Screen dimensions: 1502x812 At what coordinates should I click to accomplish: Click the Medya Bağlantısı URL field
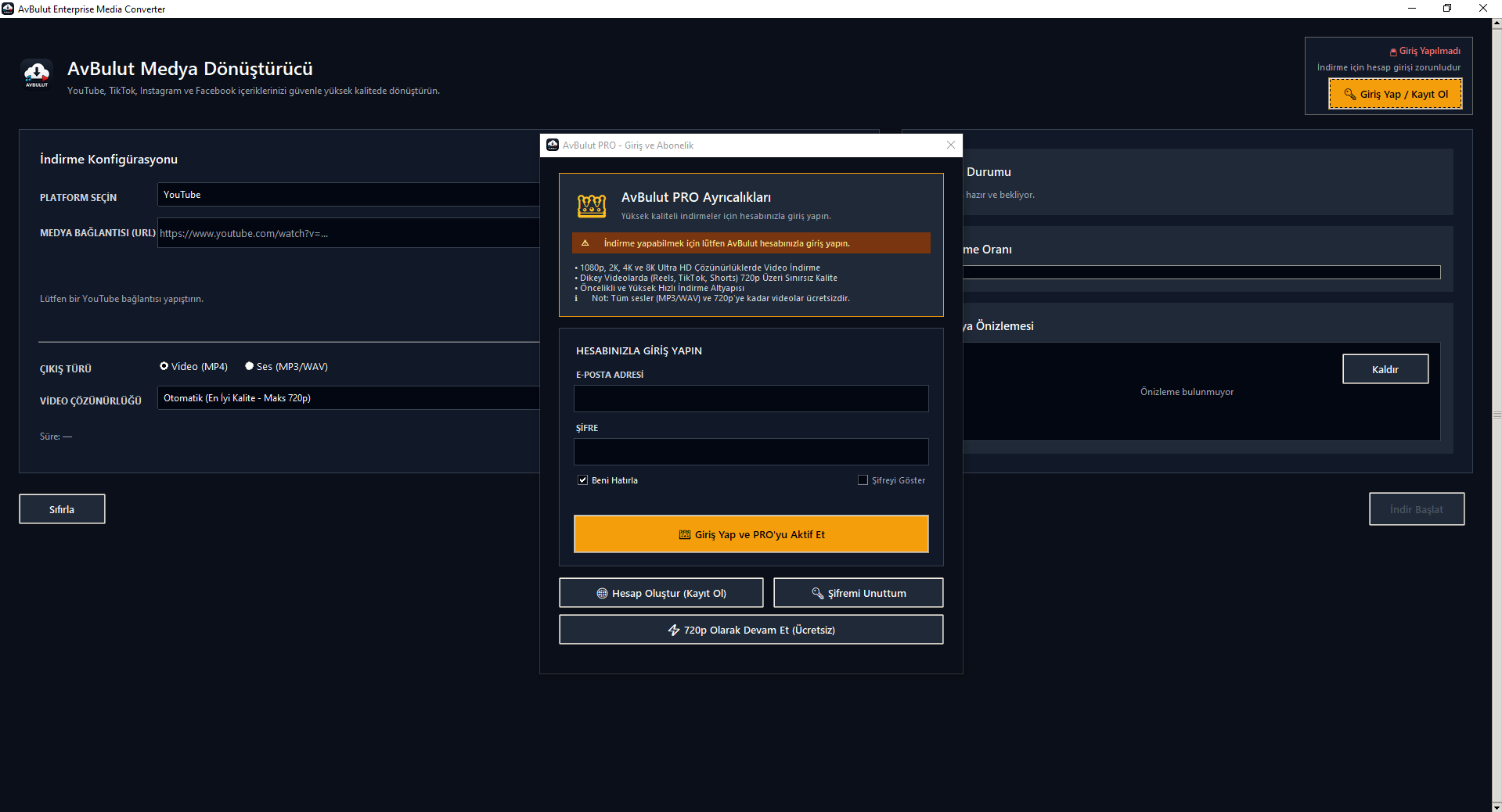point(349,233)
